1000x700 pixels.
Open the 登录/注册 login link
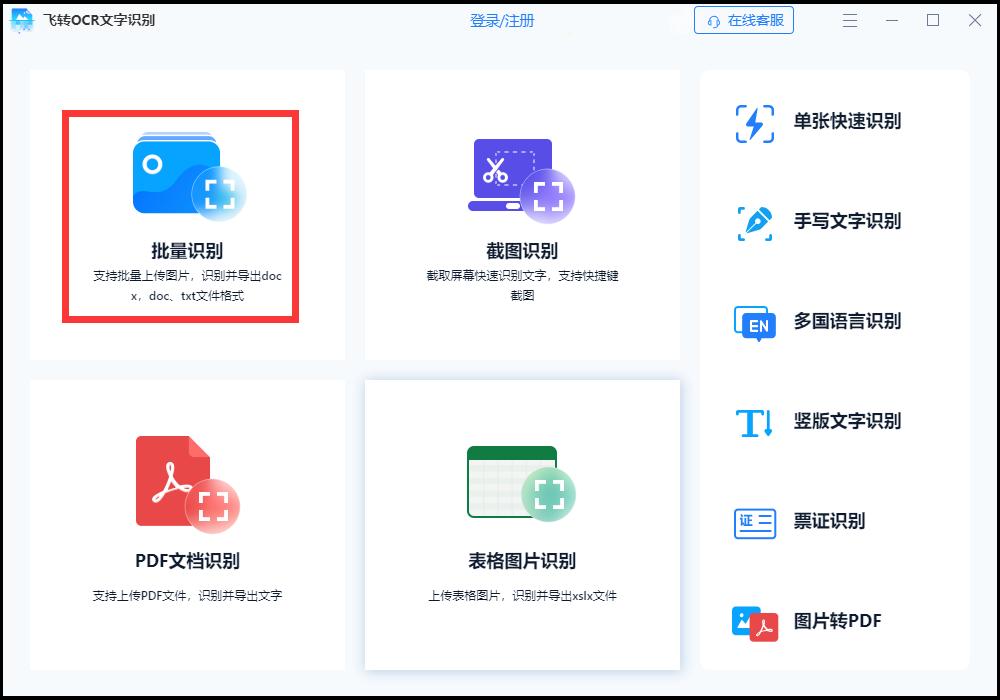tap(502, 20)
